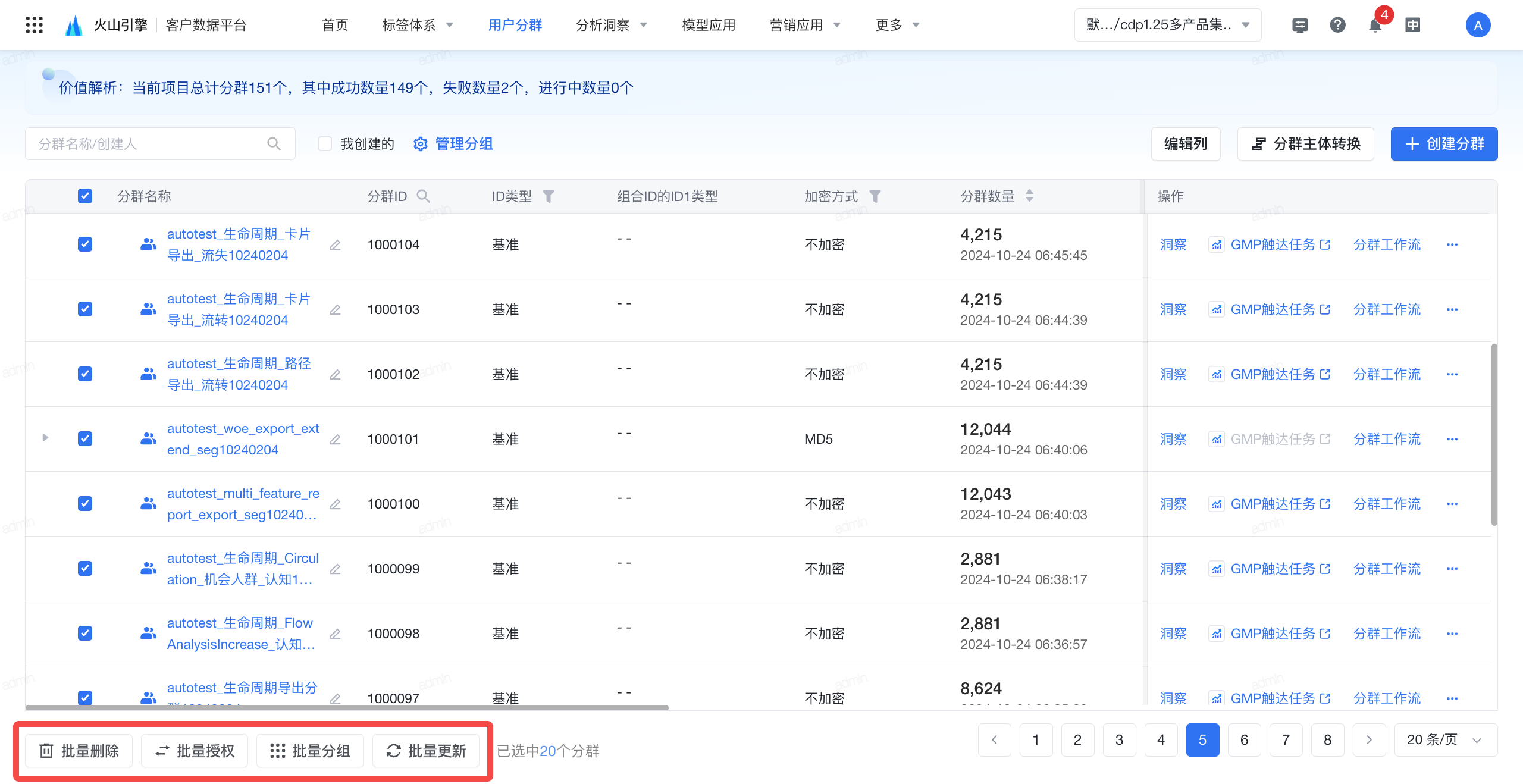This screenshot has height=784, width=1523.
Task: Jump to page 6
Action: (x=1244, y=739)
